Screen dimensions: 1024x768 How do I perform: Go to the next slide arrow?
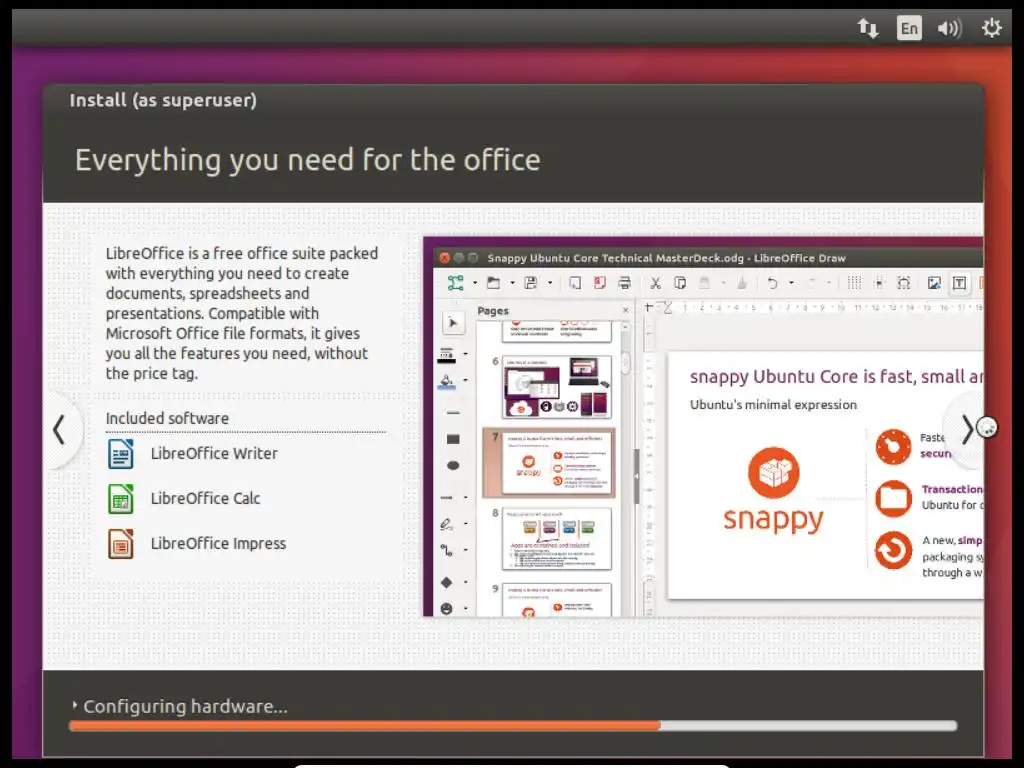967,430
